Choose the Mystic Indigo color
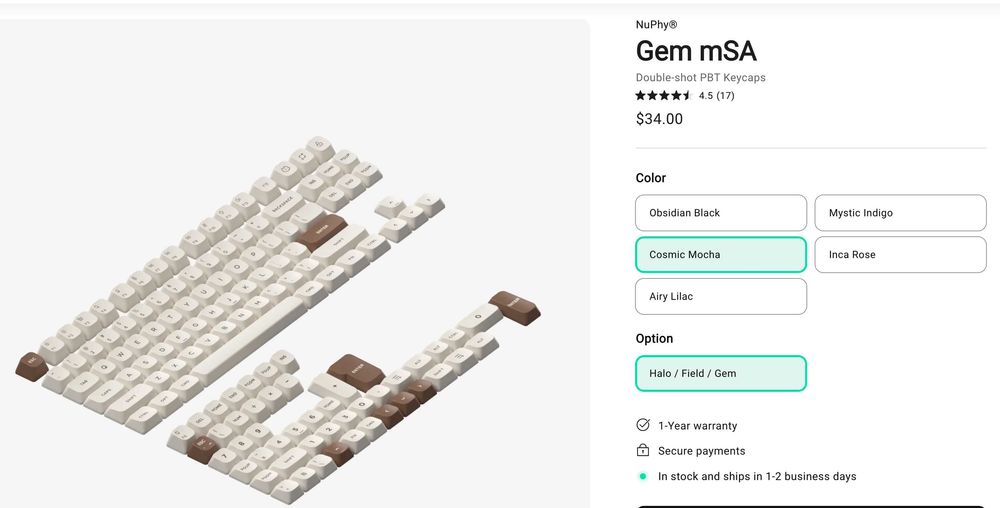 (x=900, y=213)
